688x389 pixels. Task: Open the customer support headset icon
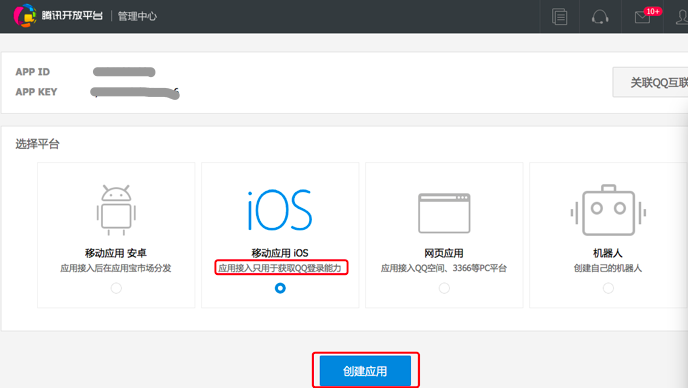click(600, 17)
